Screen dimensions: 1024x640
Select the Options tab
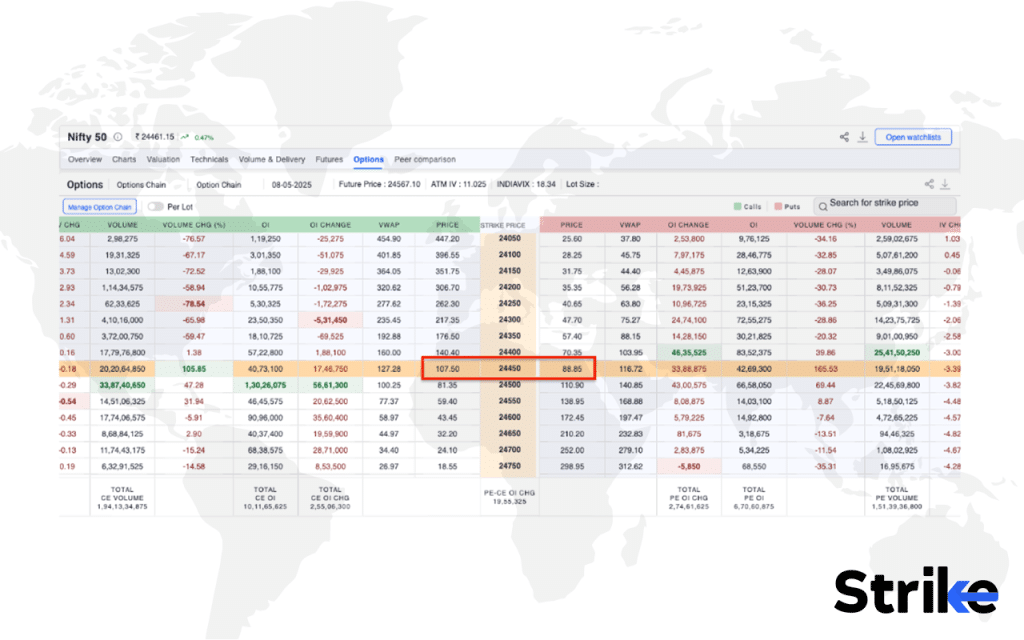point(368,159)
